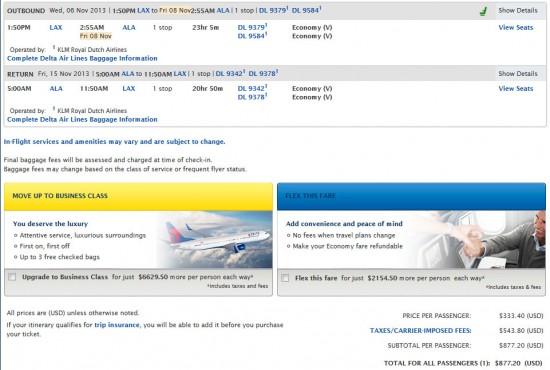Open the Taxes/Carrier-Imposed Fees link
Viewport: 550px width, 370px height.
click(x=421, y=330)
